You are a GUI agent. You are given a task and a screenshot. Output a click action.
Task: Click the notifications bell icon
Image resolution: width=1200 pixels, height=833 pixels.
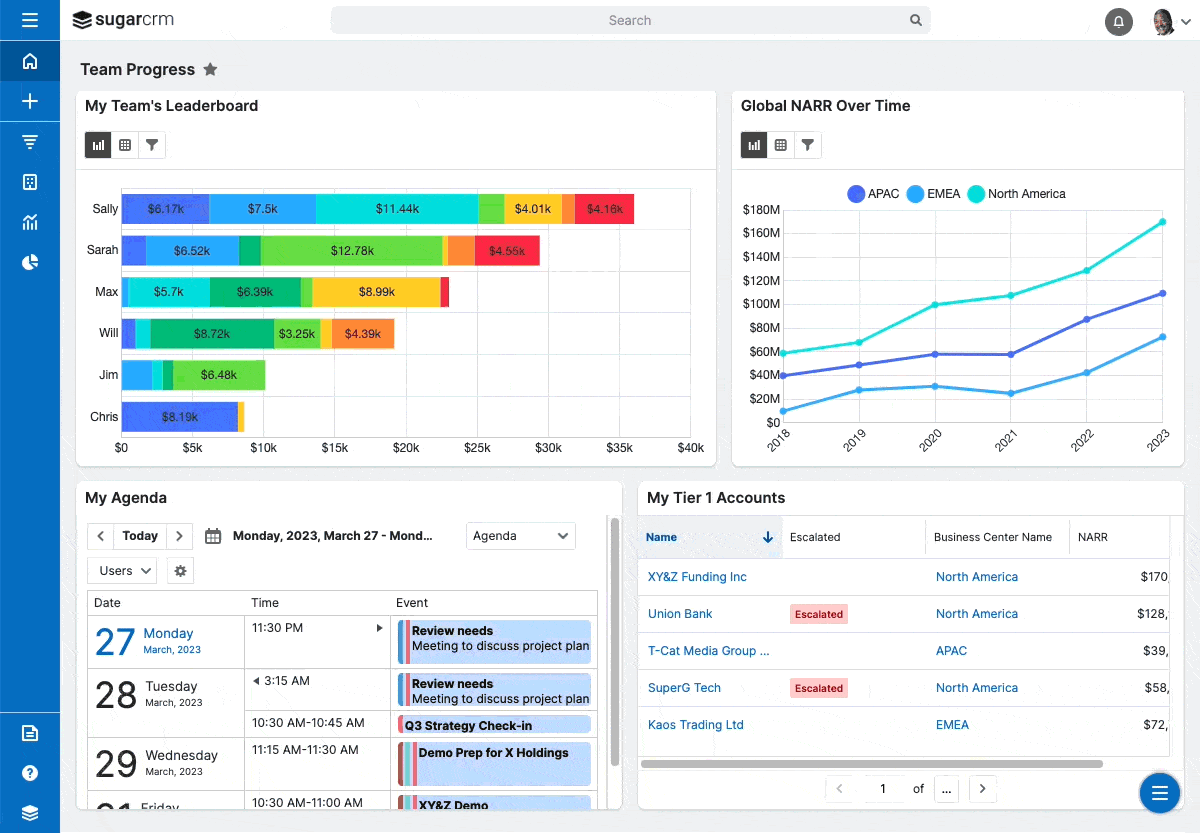[1118, 21]
